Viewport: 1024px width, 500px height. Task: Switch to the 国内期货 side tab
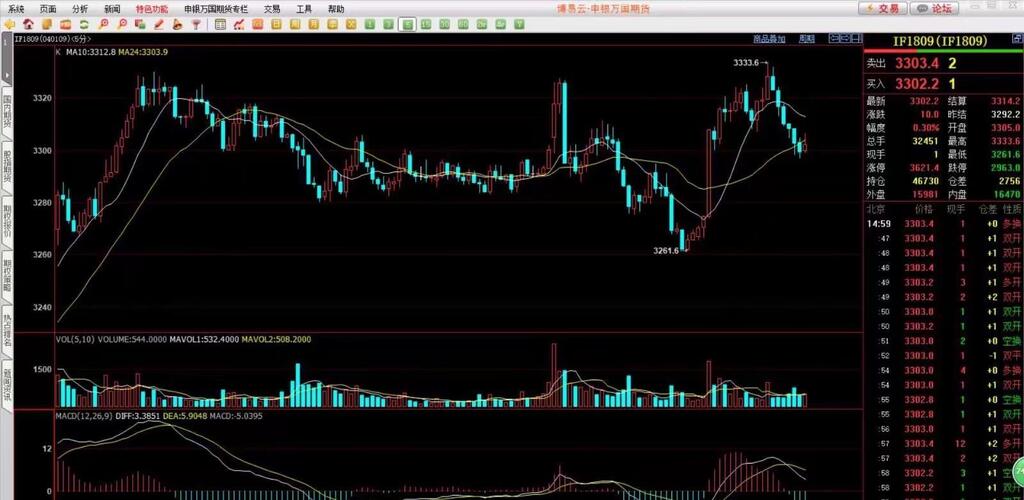tap(7, 111)
